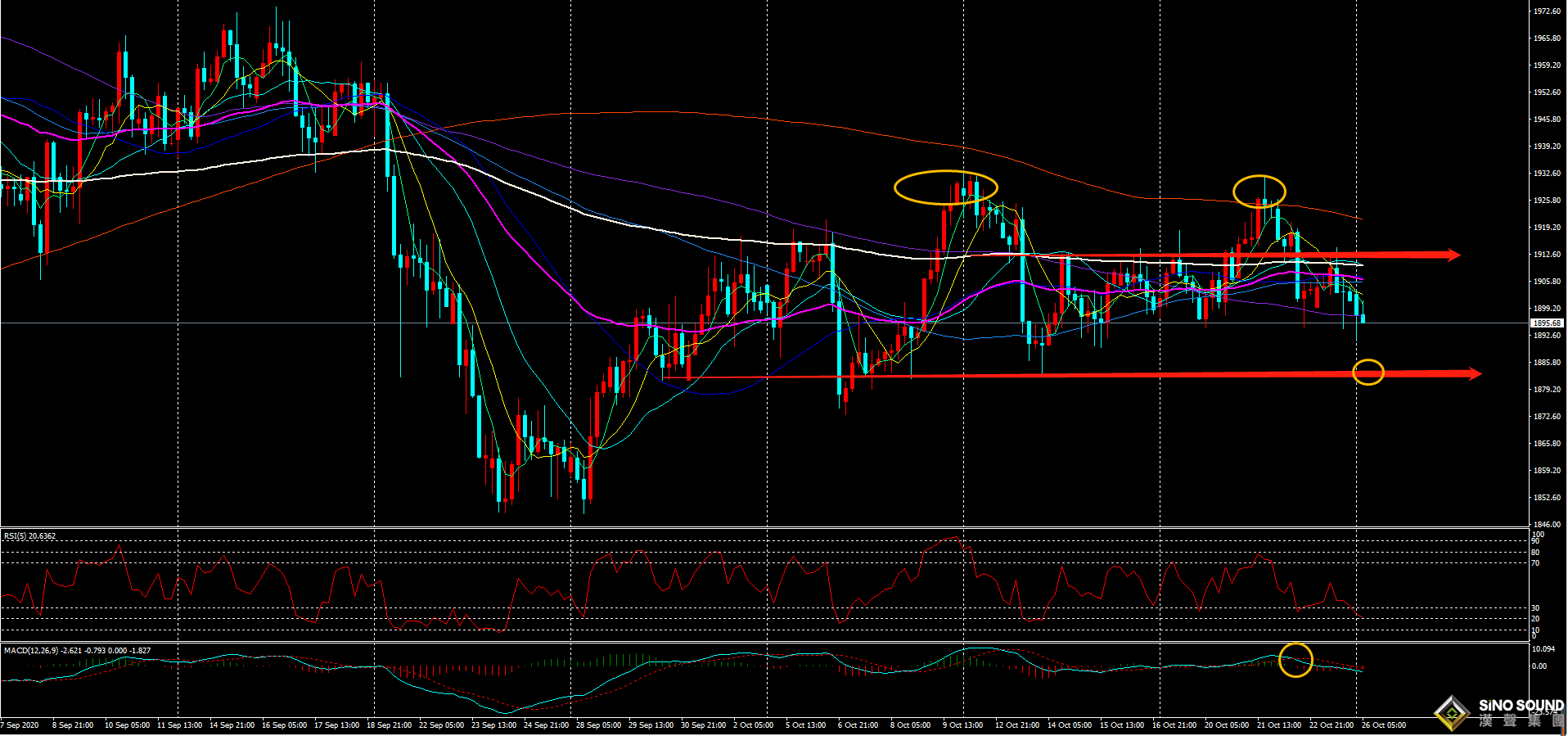Viewport: 1568px width, 736px height.
Task: Click the orange circle on the lower red support line
Action: click(1367, 373)
